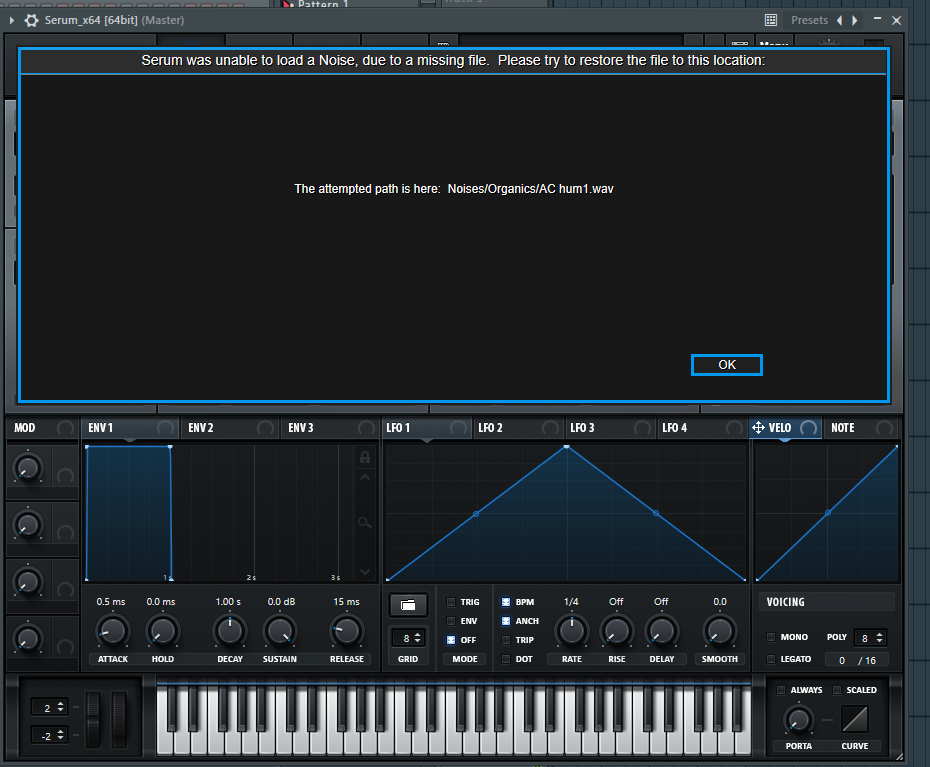930x767 pixels.
Task: Switch to the LFO 3 tab
Action: [x=610, y=428]
